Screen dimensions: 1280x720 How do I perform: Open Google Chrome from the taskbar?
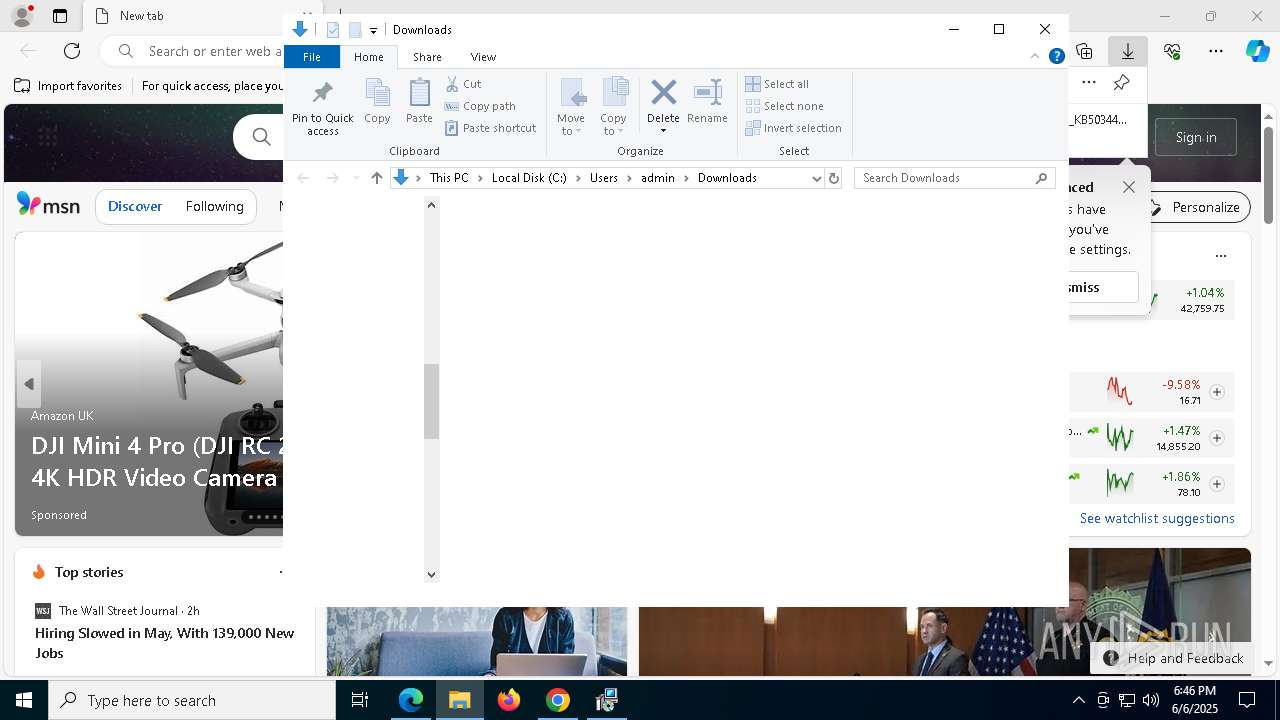coord(558,700)
